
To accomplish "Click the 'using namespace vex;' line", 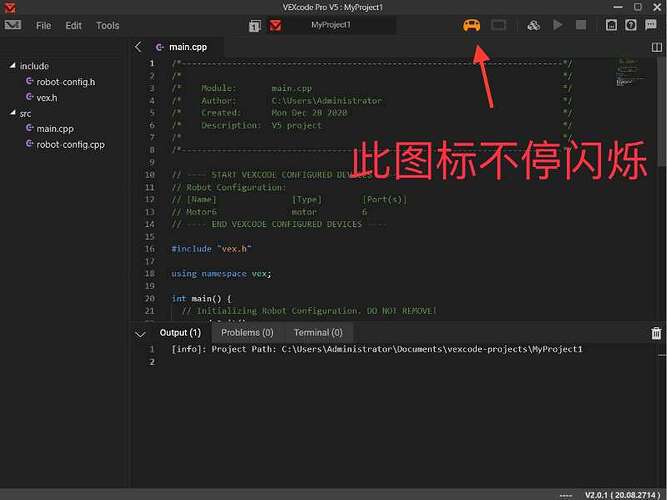I will pyautogui.click(x=221, y=274).
